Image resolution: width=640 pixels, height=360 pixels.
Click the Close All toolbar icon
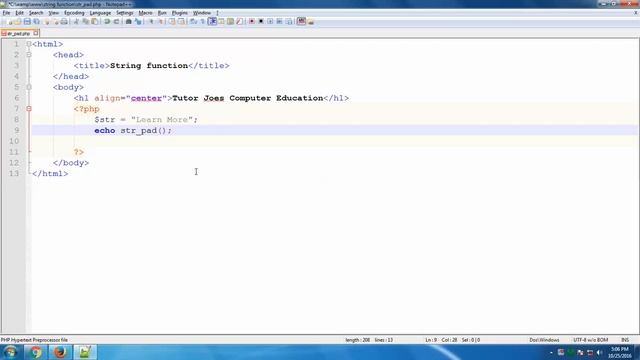[x=55, y=21]
